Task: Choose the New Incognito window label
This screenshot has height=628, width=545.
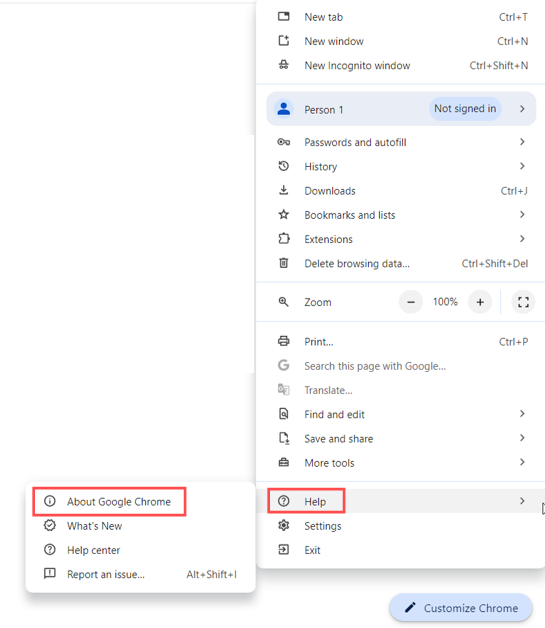Action: tap(357, 65)
